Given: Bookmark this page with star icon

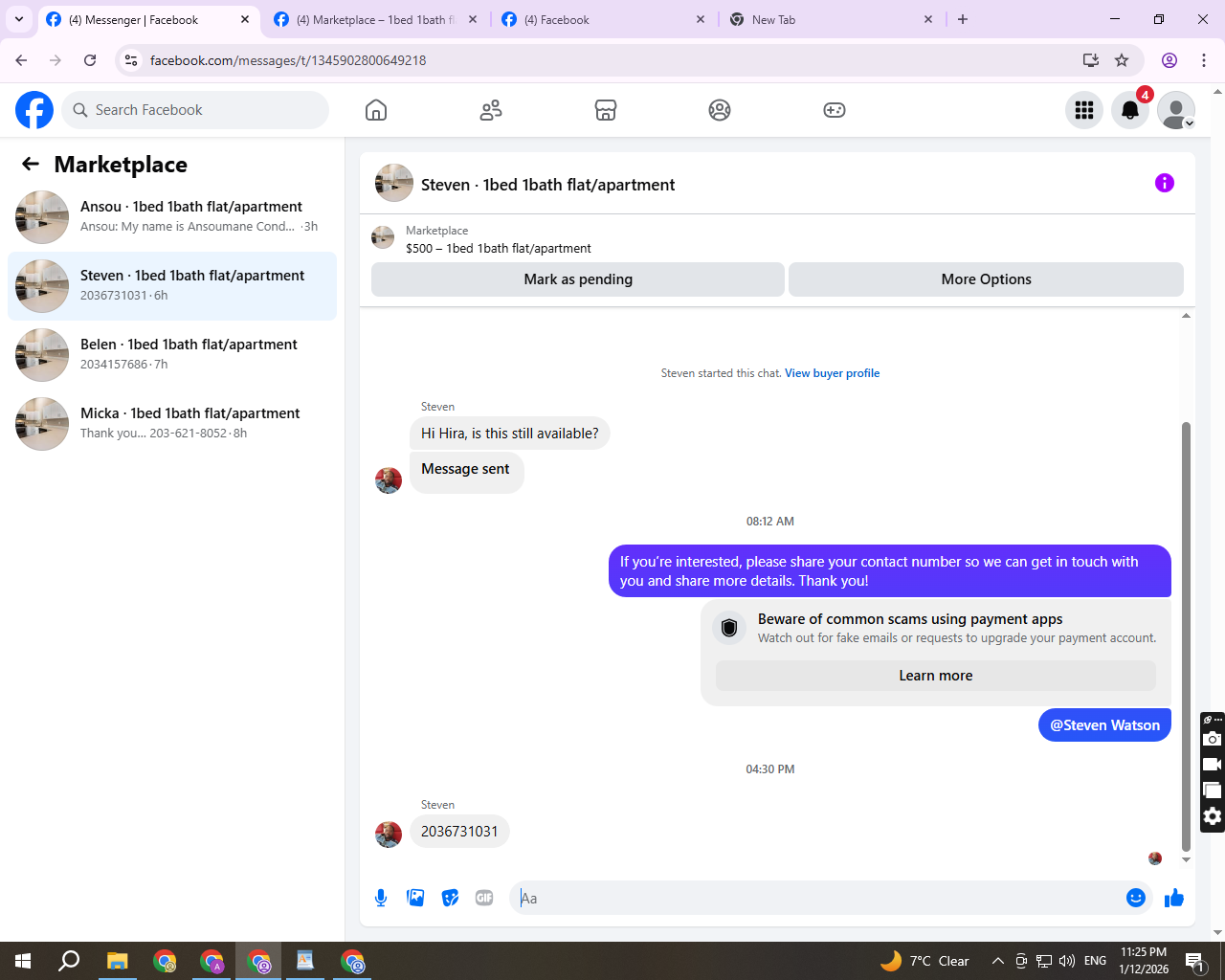Looking at the screenshot, I should (1122, 60).
